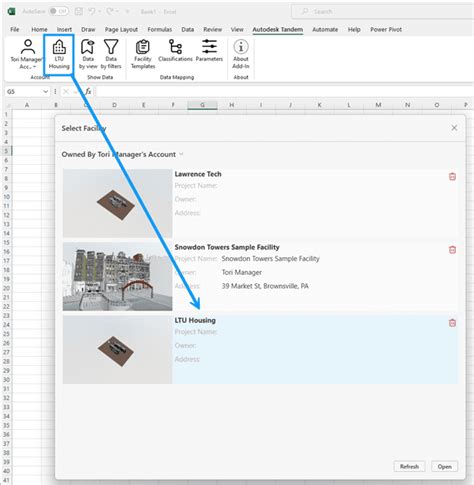Image resolution: width=474 pixels, height=485 pixels.
Task: Select the LTU Housing thumbnail
Action: (117, 350)
